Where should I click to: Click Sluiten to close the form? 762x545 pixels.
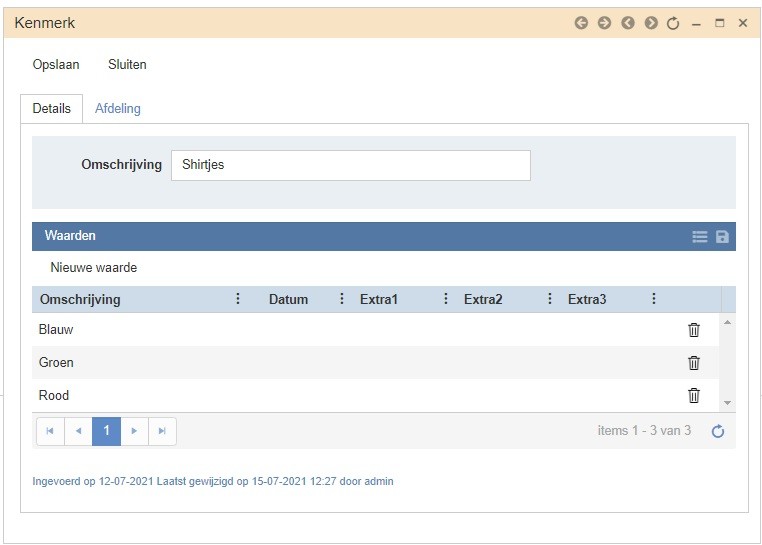coord(127,65)
